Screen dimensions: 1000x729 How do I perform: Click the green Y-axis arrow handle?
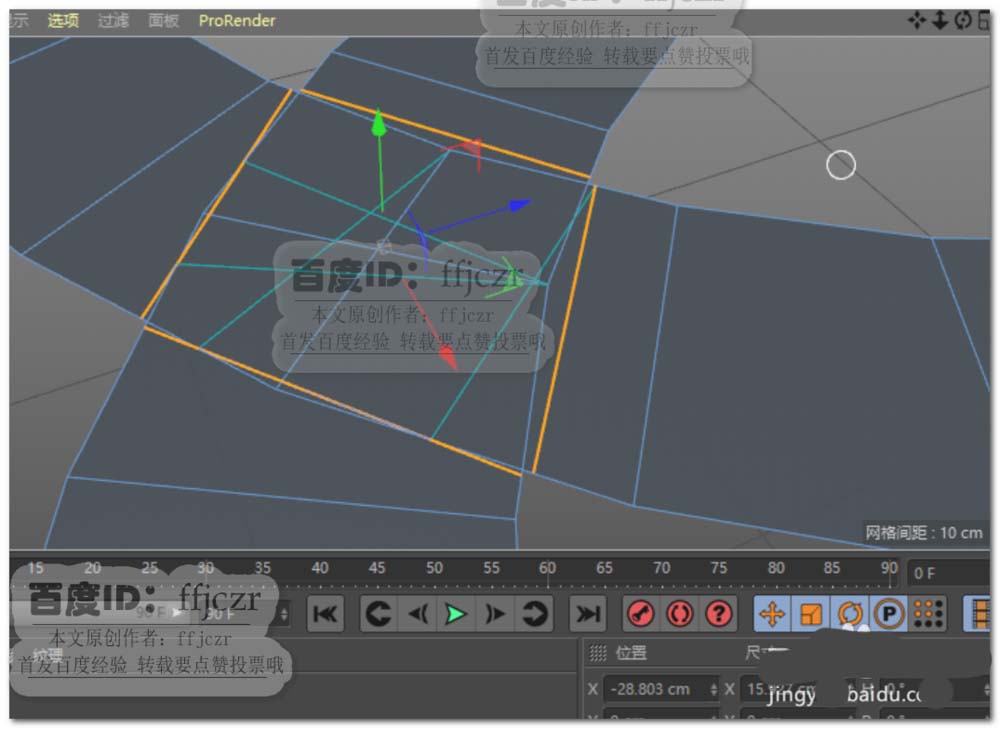click(379, 122)
